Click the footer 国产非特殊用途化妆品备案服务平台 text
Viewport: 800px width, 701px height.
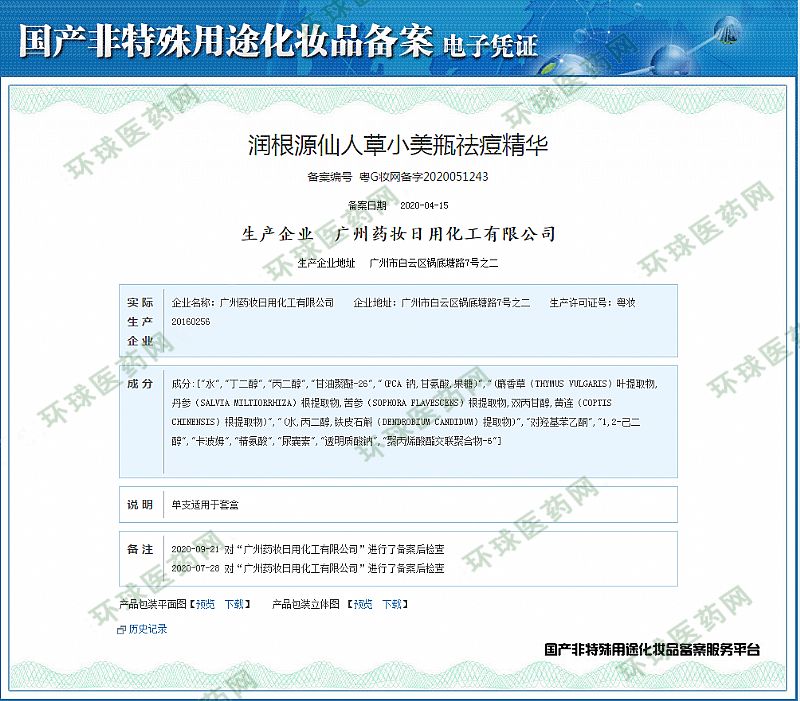(x=652, y=650)
